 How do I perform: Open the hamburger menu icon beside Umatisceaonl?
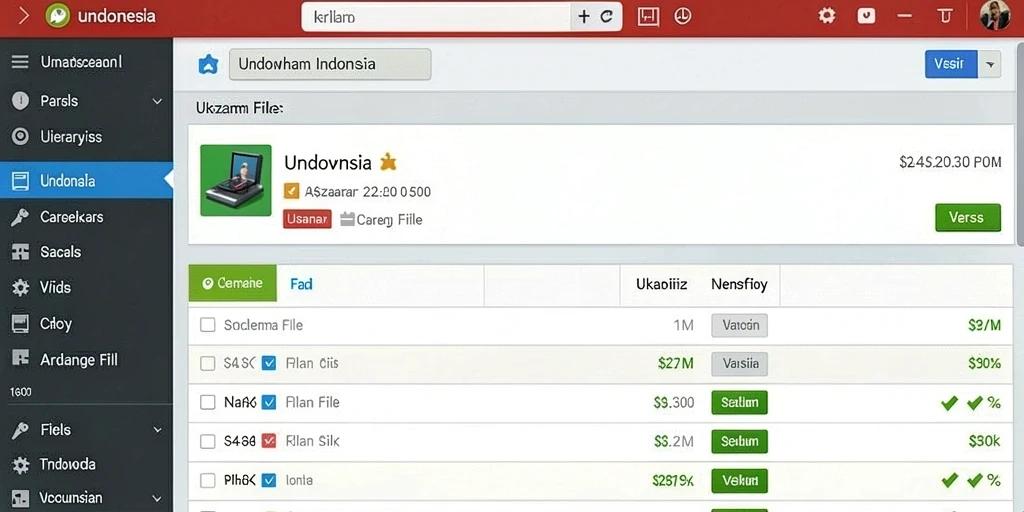[20, 62]
